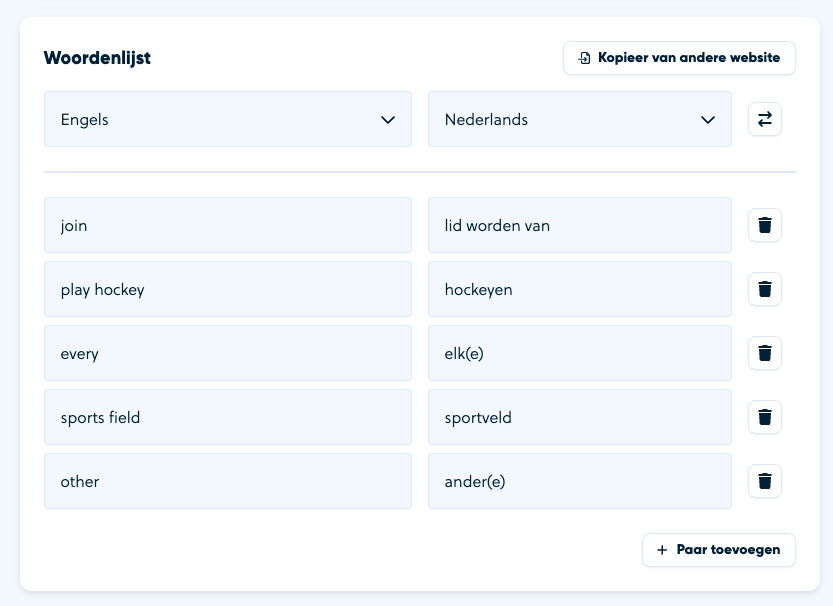Open the Nederlands language dropdown
Viewport: 833px width, 606px height.
[580, 119]
